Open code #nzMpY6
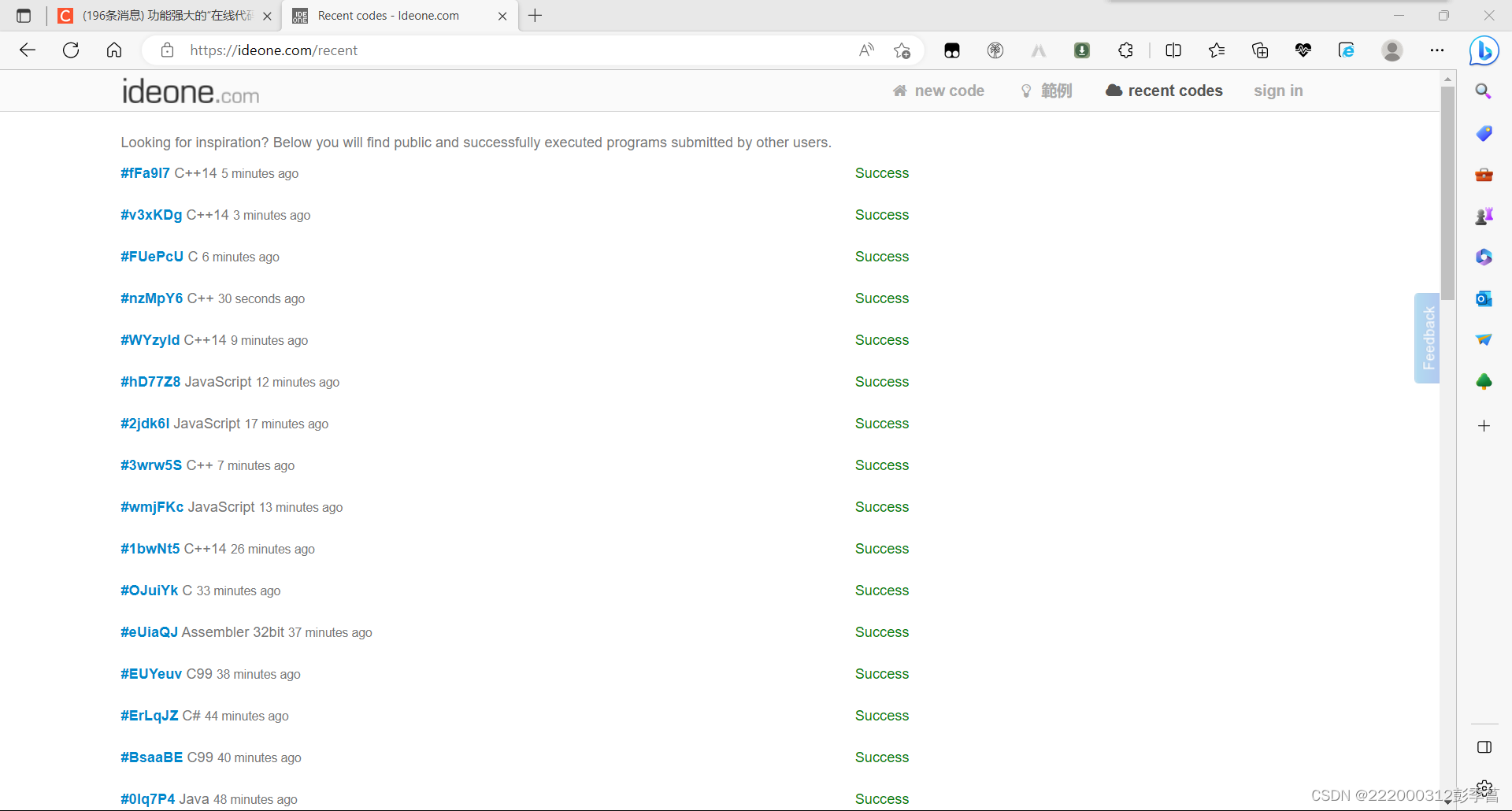This screenshot has width=1512, height=811. point(151,298)
